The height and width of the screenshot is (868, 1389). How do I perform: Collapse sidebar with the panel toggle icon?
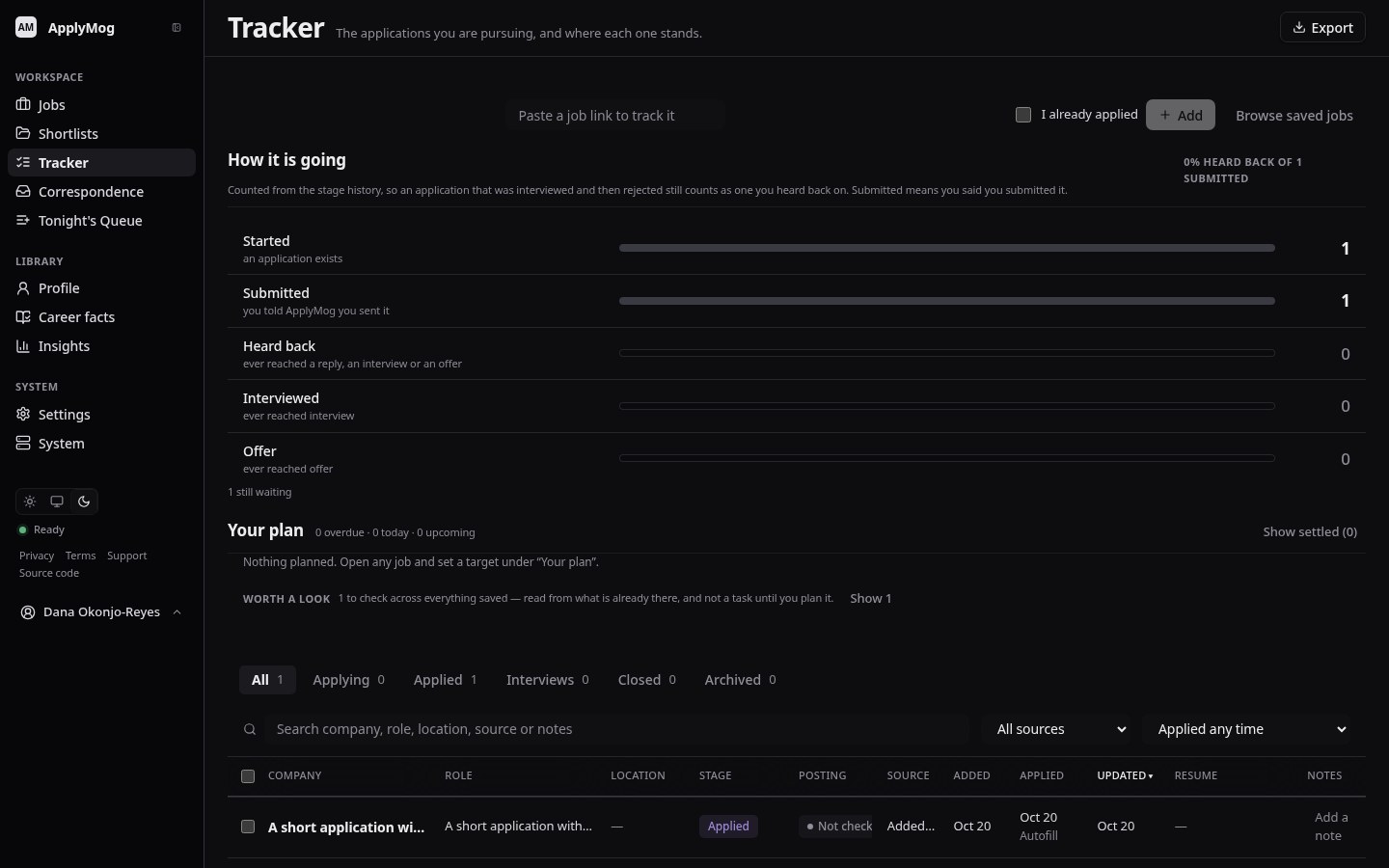(177, 27)
